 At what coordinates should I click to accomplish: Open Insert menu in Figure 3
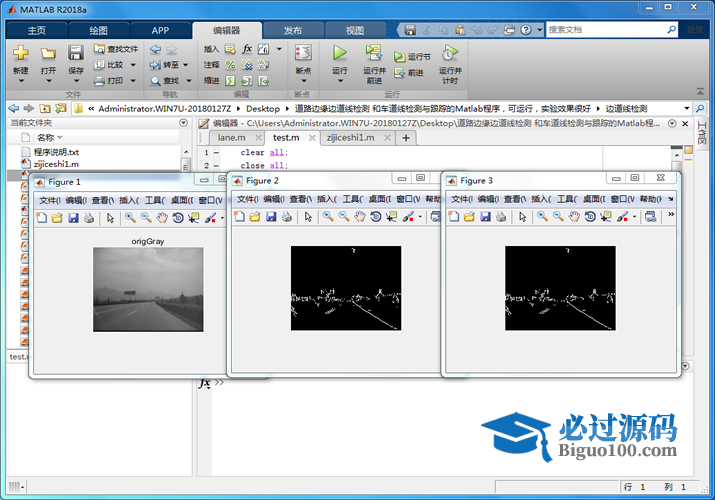(541, 199)
